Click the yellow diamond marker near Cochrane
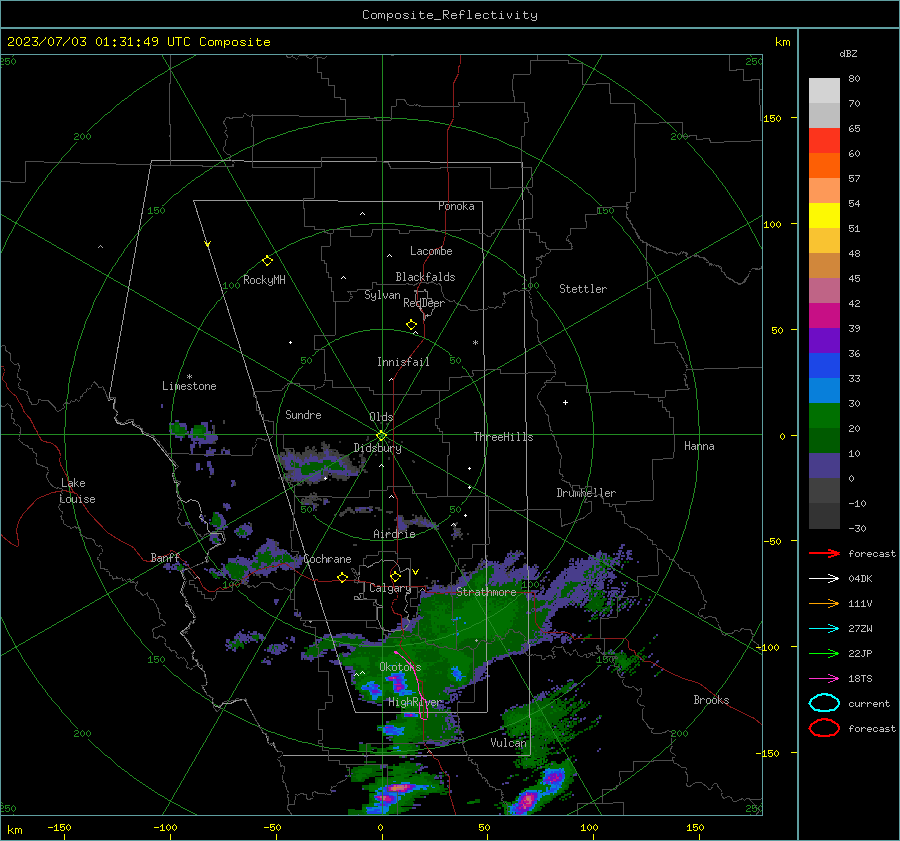 click(x=342, y=577)
